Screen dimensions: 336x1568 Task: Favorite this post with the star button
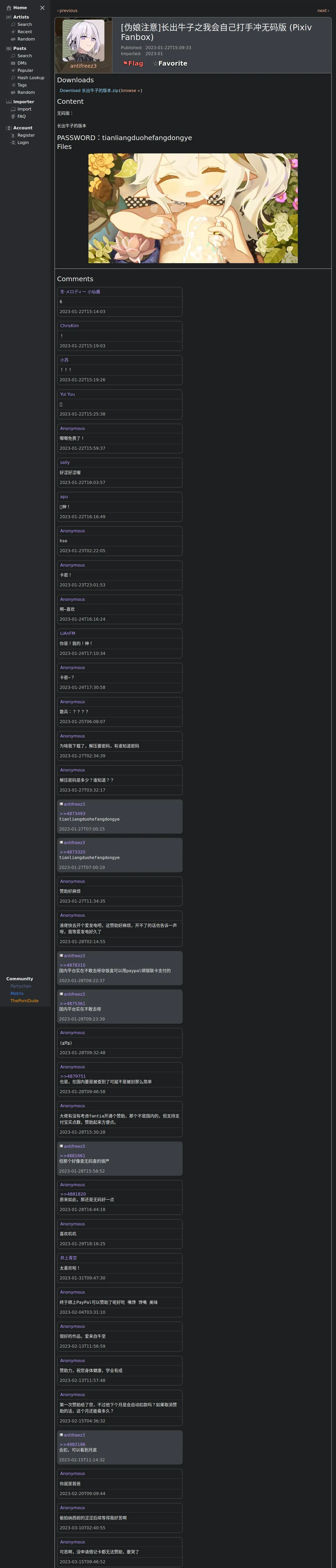[x=170, y=63]
